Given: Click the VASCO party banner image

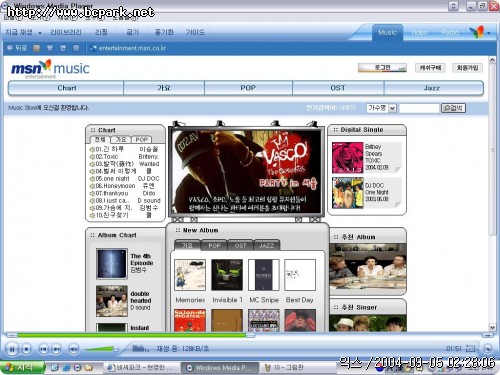Looking at the screenshot, I should 246,172.
